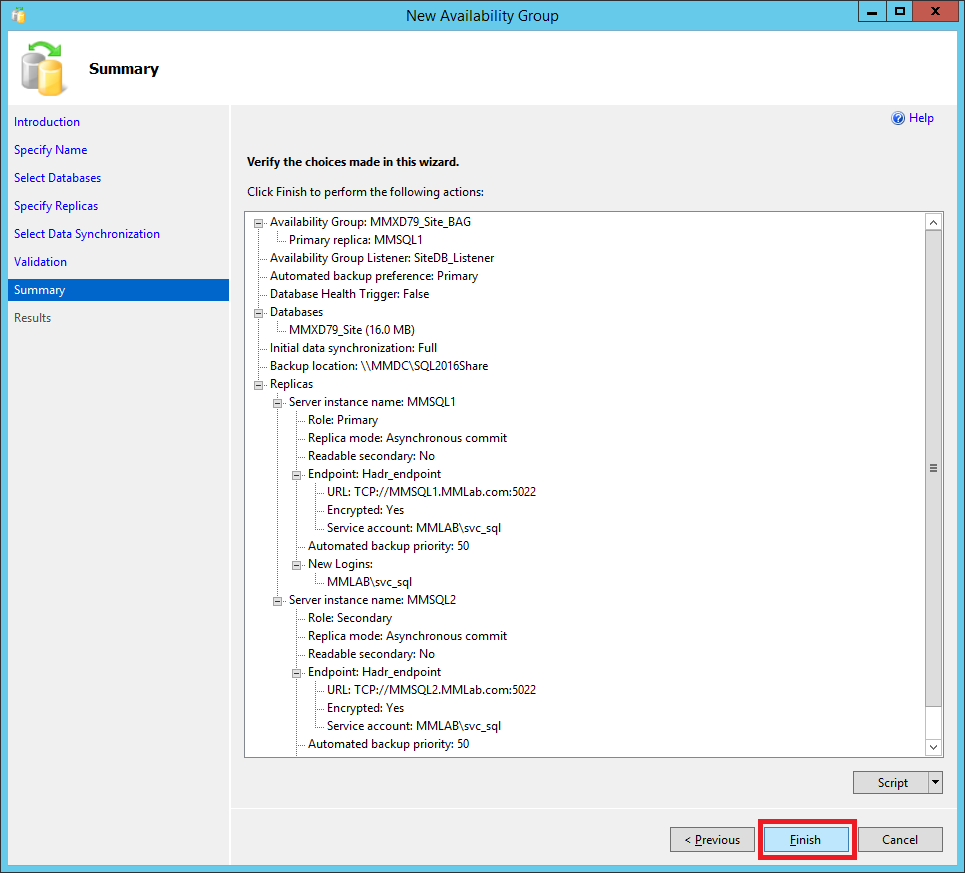Click Finish to create availability group

click(806, 840)
